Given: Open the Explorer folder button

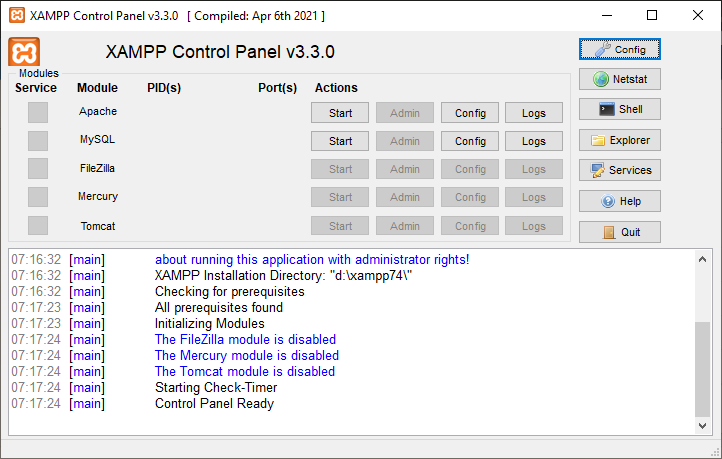Looking at the screenshot, I should click(x=619, y=140).
